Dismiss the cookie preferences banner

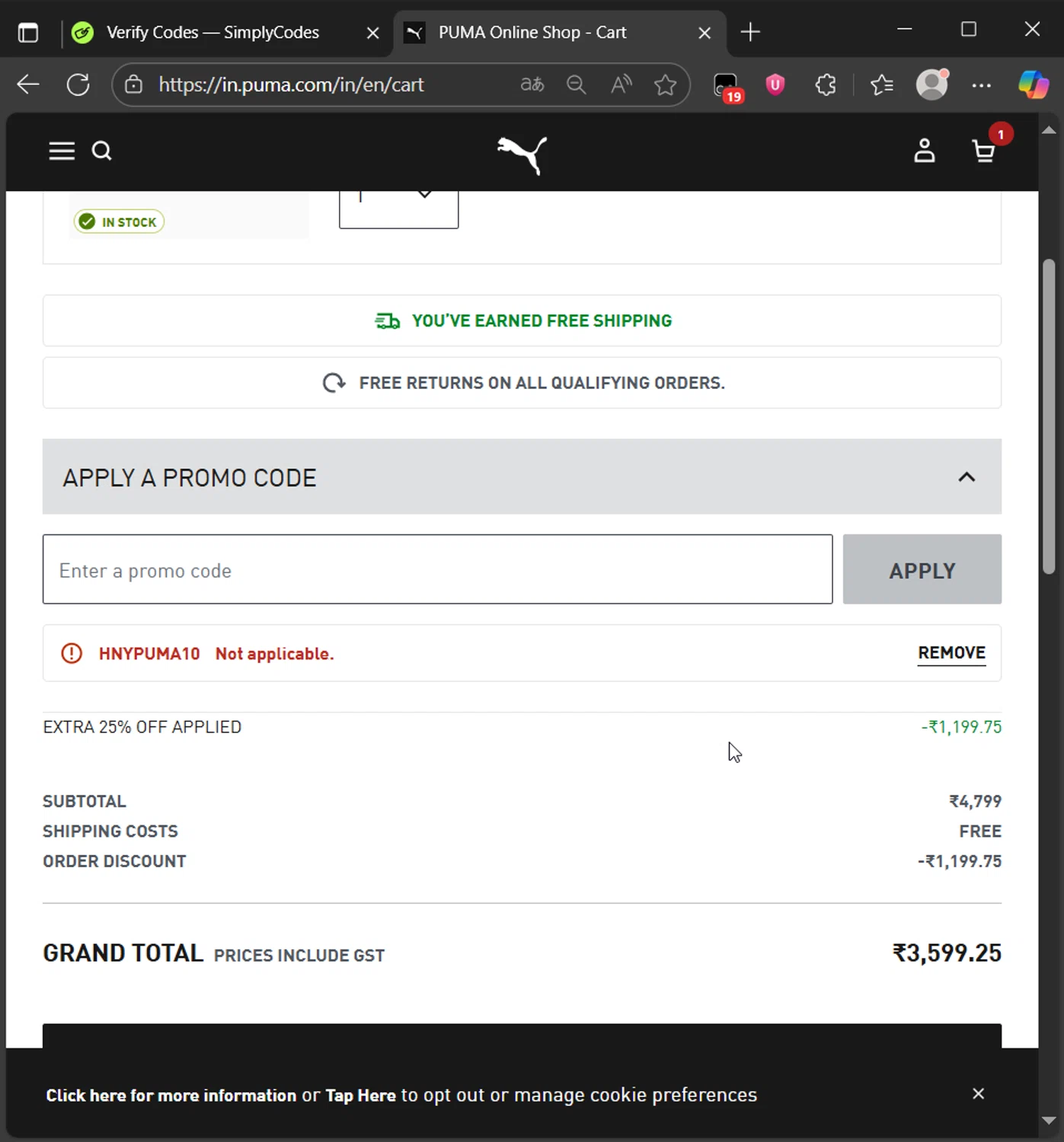[x=979, y=1094]
